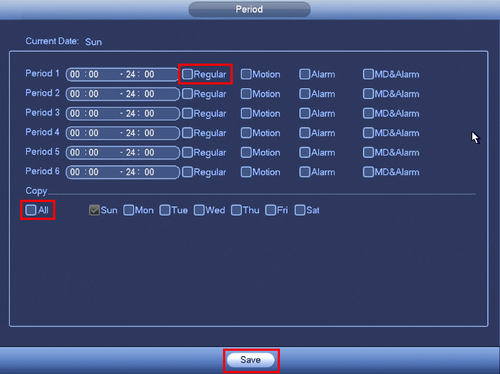
Task: Enable Motion for Period 6
Action: tap(246, 172)
